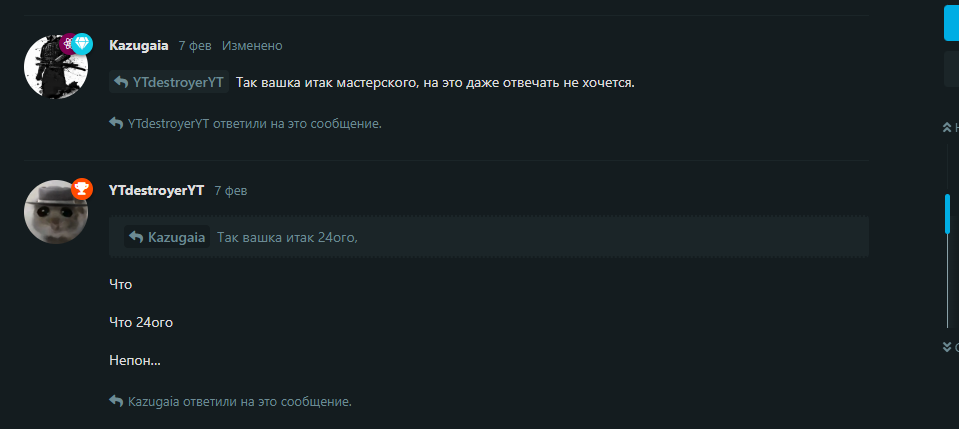Viewport: 959px width, 429px height.
Task: Open the Kazugaia username link
Action: (x=138, y=45)
